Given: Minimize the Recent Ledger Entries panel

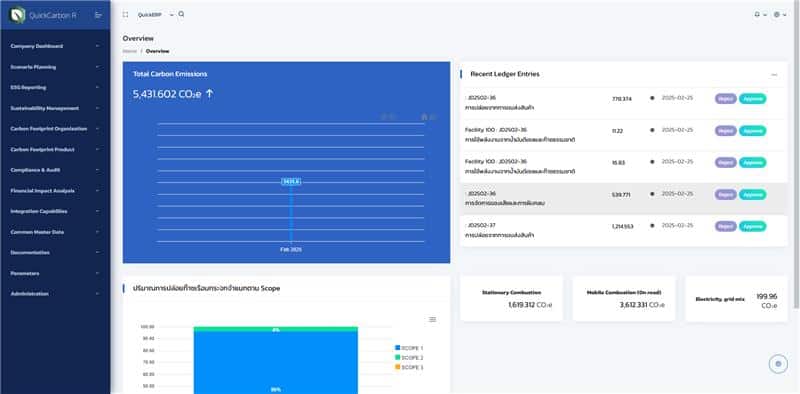Looking at the screenshot, I should pyautogui.click(x=774, y=75).
